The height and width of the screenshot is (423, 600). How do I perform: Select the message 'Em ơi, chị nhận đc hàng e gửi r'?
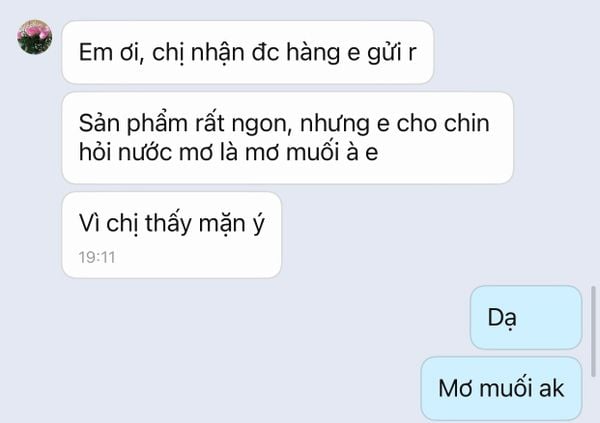coord(248,52)
